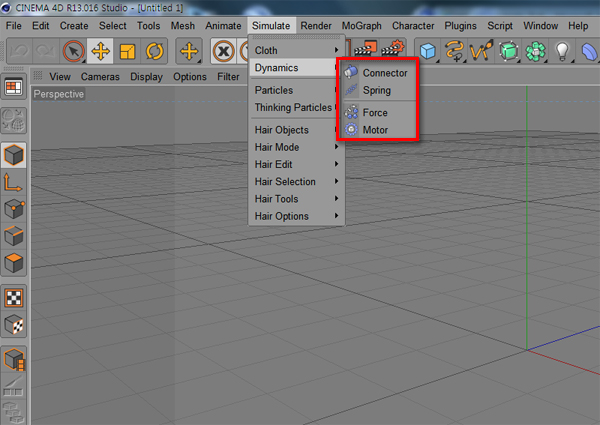
Task: Click the last used tool plus icon
Action: tap(189, 51)
